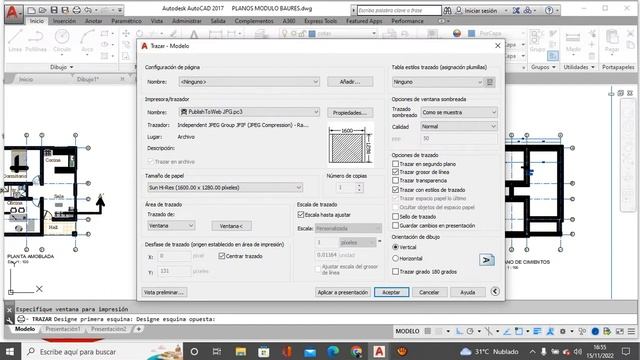Open the Tamaño de papel dropdown
The width and height of the screenshot is (640, 360).
click(224, 187)
